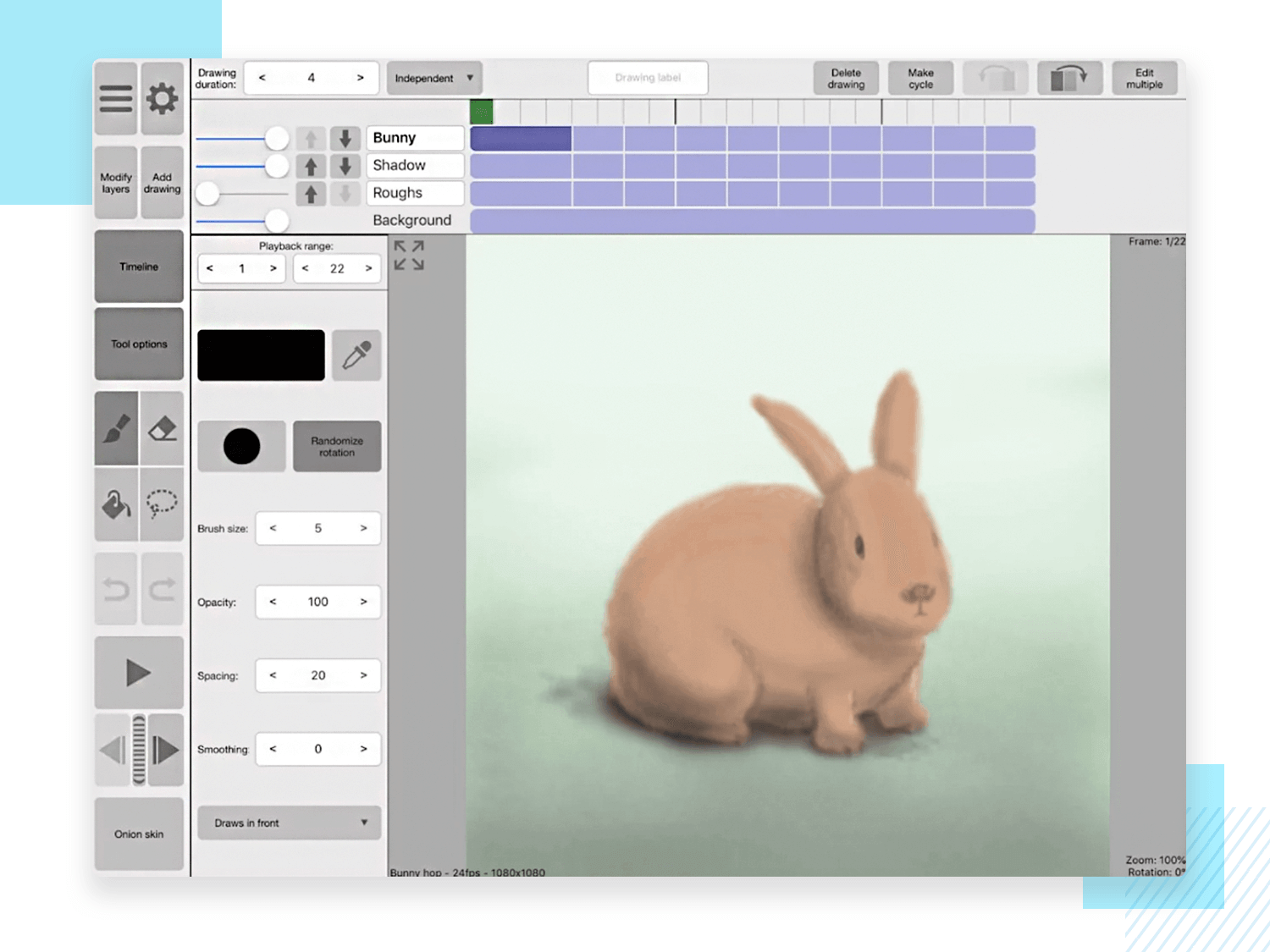Increase the Opacity value
The height and width of the screenshot is (952, 1270).
tap(363, 602)
